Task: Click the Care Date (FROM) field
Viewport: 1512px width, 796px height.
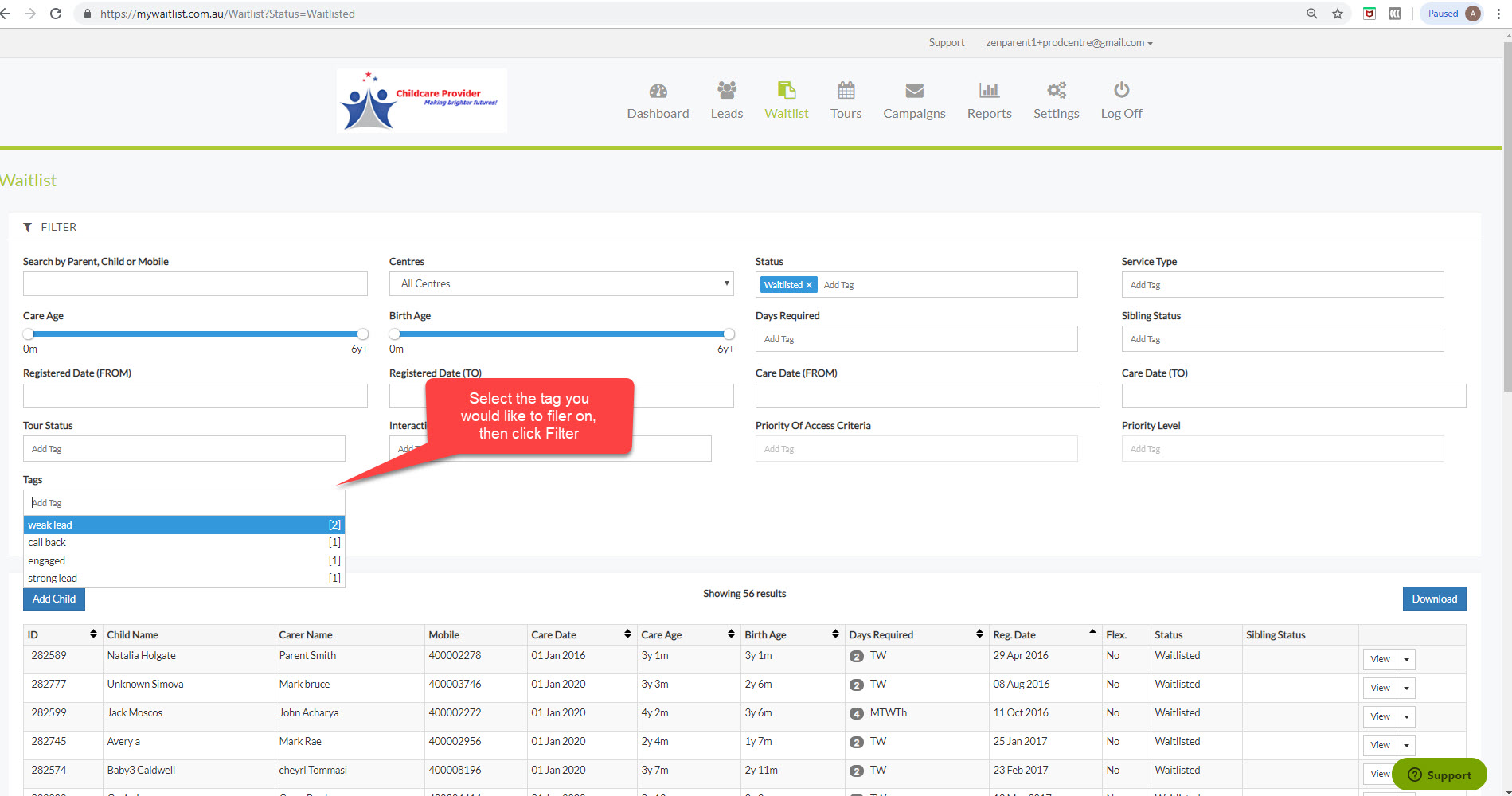Action: 928,396
